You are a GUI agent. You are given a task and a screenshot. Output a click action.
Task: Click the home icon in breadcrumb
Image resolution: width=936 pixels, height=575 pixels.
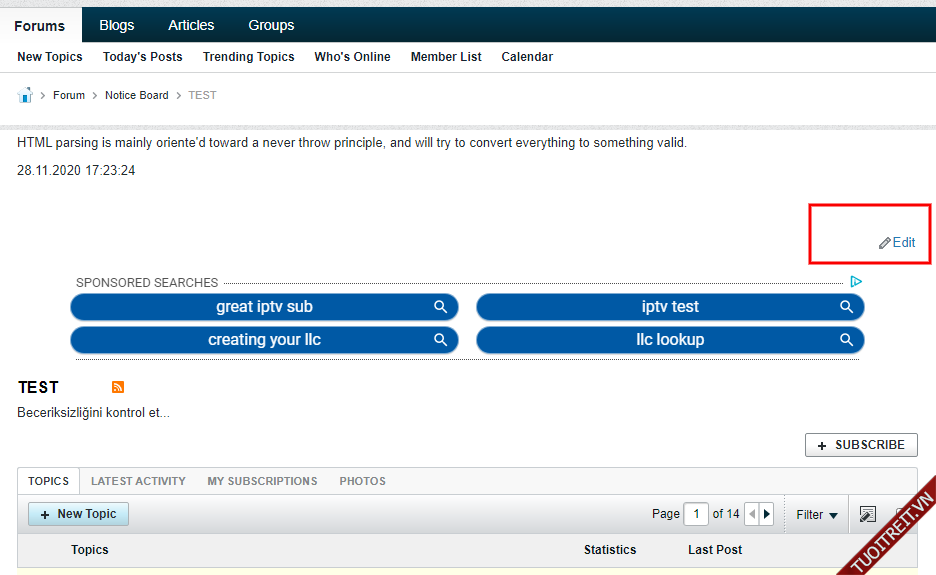coord(25,95)
